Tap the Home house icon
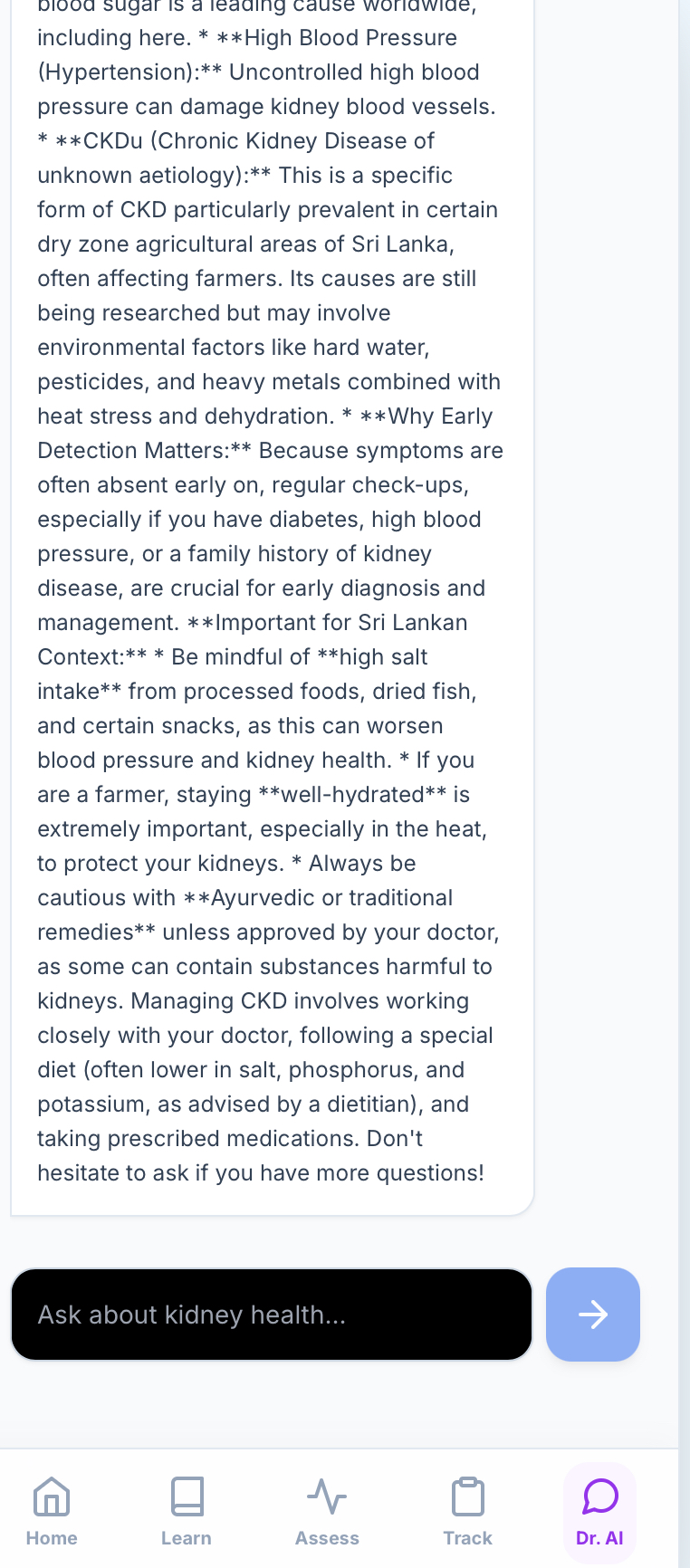Image resolution: width=690 pixels, height=1568 pixels. [x=52, y=1496]
